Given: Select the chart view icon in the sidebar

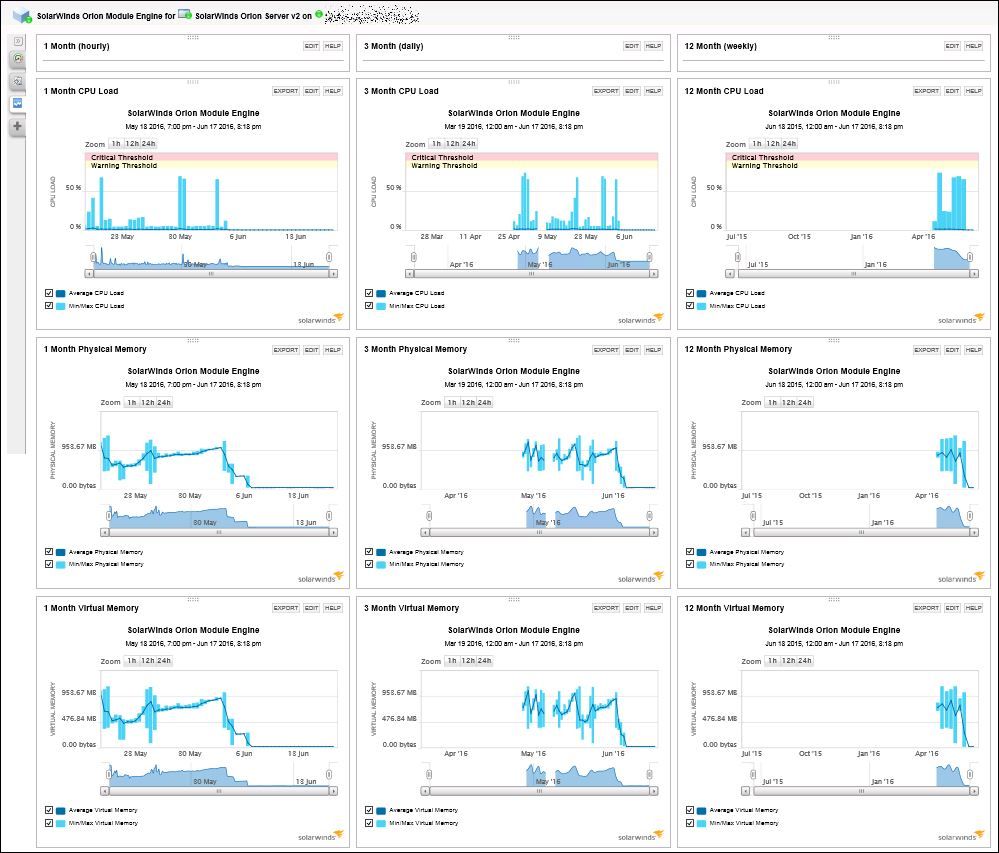Looking at the screenshot, I should click(x=18, y=103).
